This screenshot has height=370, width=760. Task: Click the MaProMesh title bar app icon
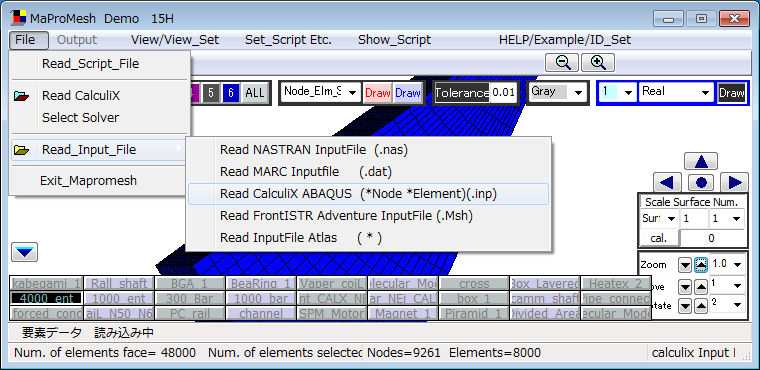[18, 18]
